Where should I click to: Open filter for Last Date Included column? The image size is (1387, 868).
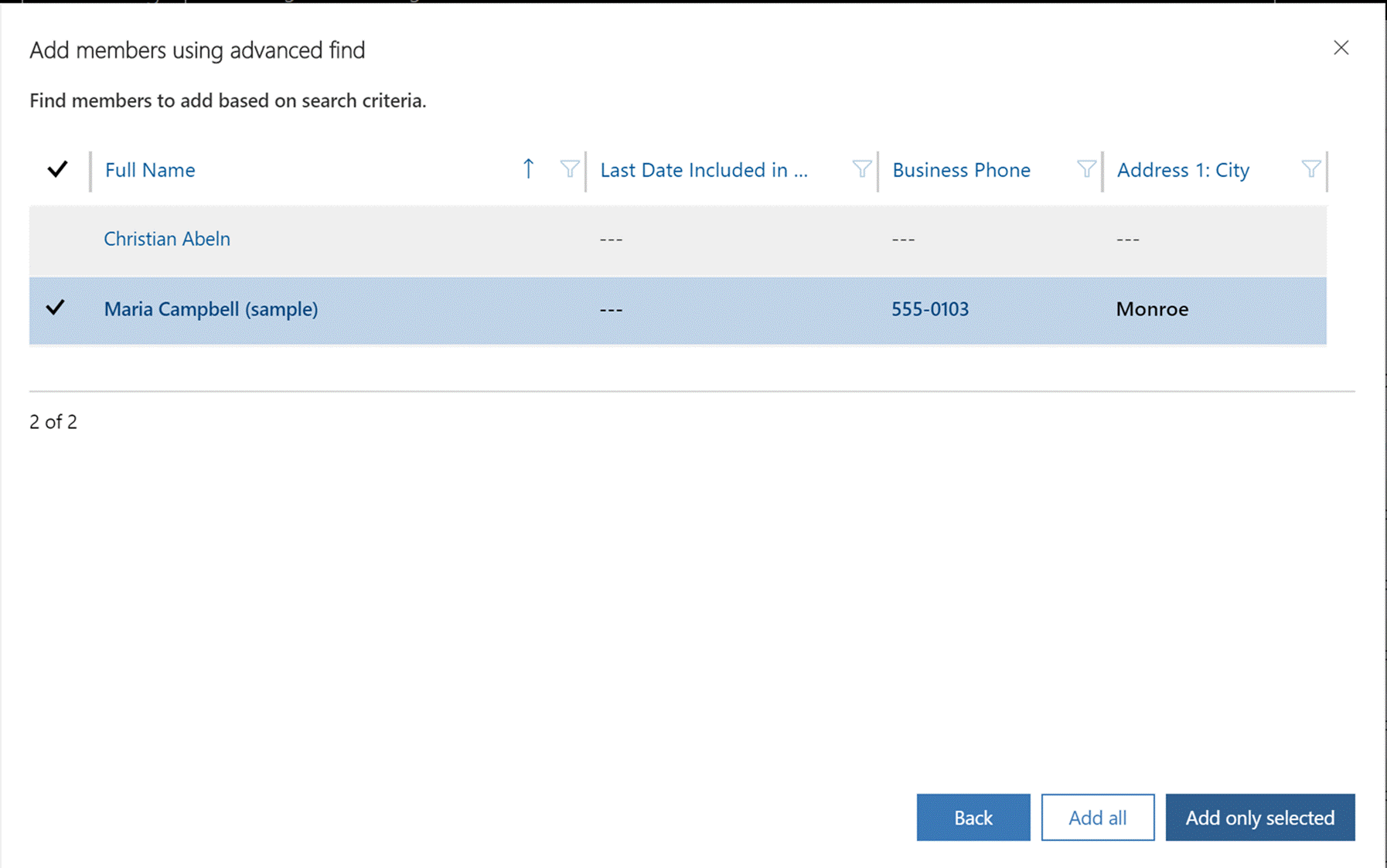(861, 169)
